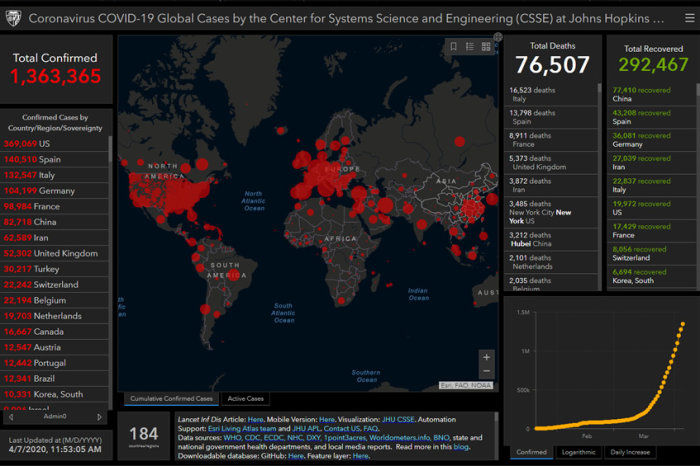Open the Worldometers.info data source link
The width and height of the screenshot is (700, 466).
400,438
